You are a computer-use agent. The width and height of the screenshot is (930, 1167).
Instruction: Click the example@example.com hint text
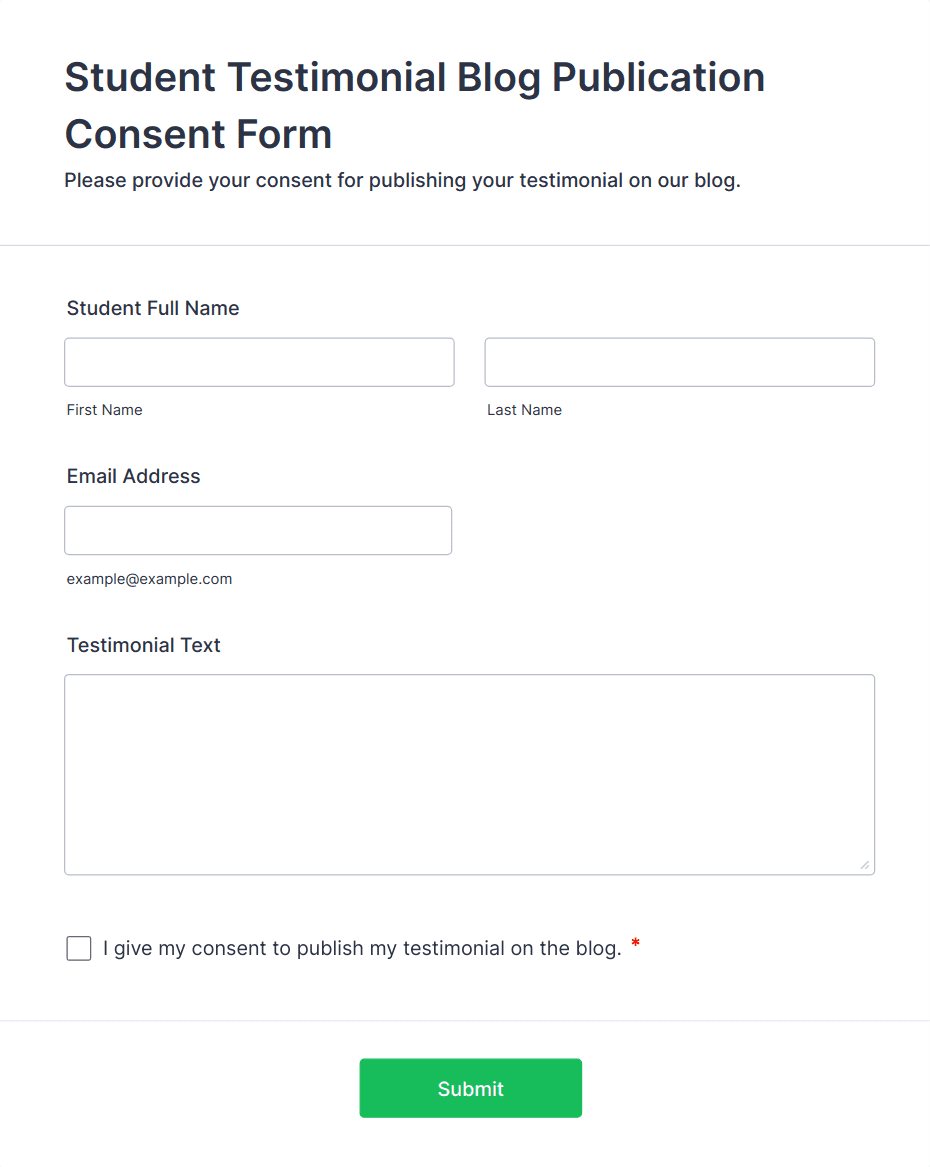[149, 579]
